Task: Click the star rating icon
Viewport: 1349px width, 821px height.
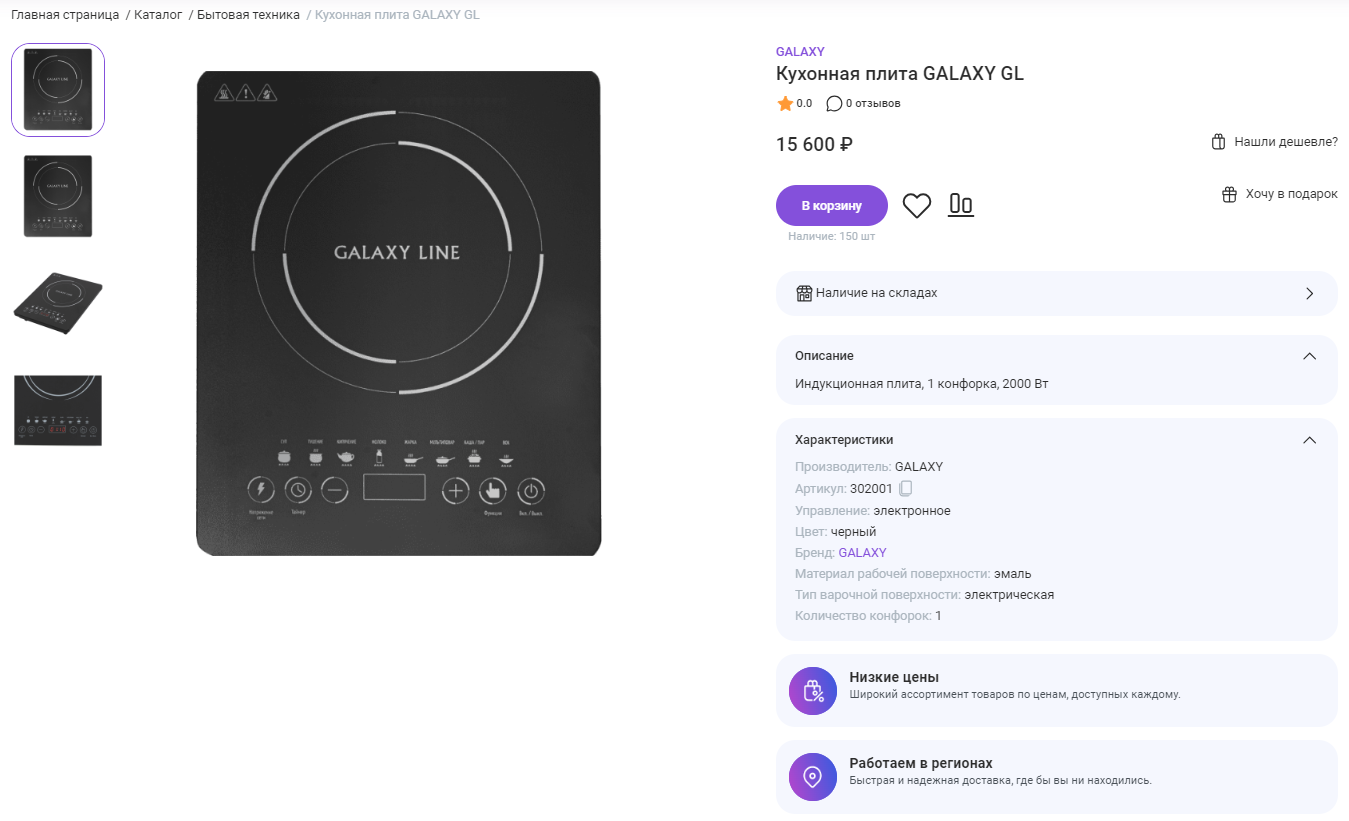Action: pyautogui.click(x=785, y=104)
